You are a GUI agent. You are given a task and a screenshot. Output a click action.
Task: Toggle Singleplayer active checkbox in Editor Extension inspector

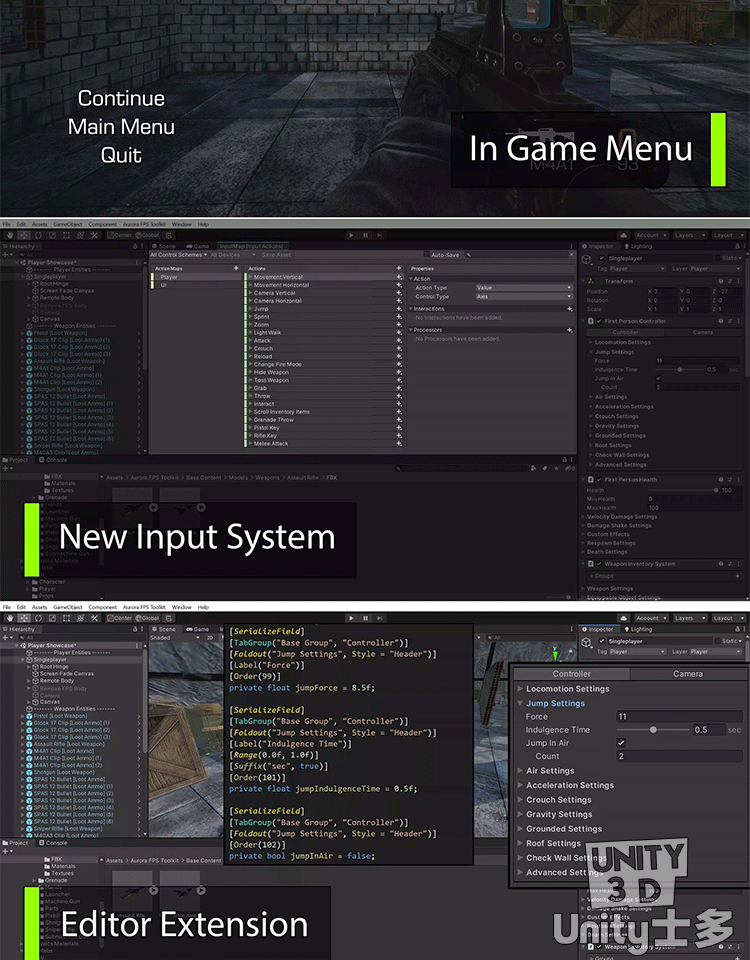coord(602,641)
